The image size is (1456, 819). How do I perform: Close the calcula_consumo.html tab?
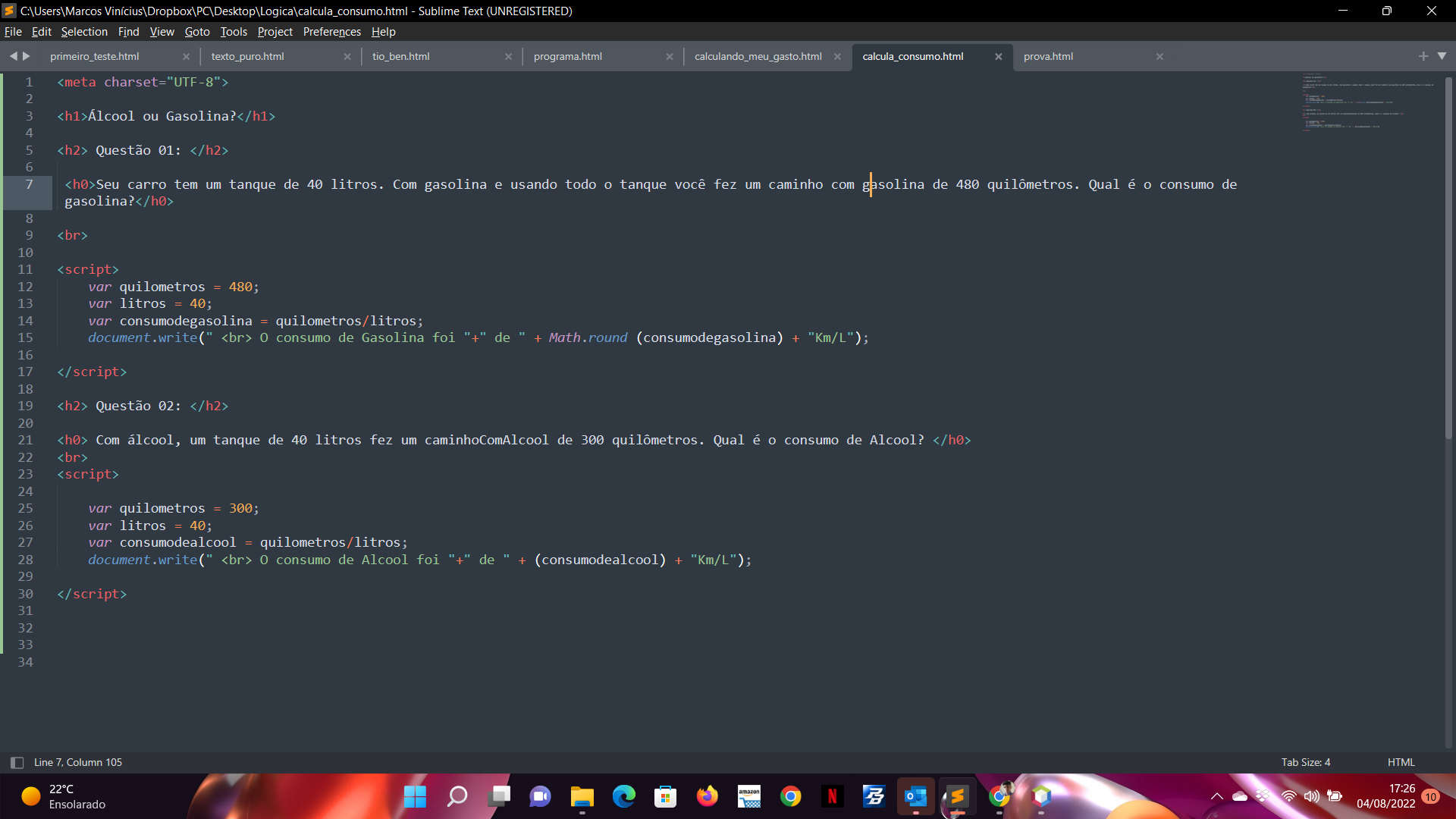click(999, 57)
